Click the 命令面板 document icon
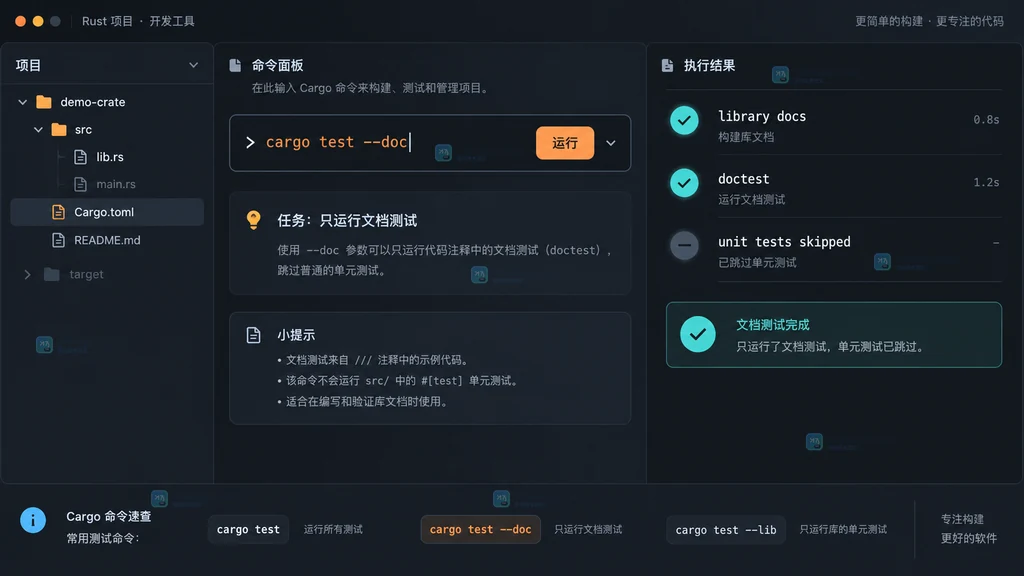Screen dimensions: 1024x576 click(235, 65)
